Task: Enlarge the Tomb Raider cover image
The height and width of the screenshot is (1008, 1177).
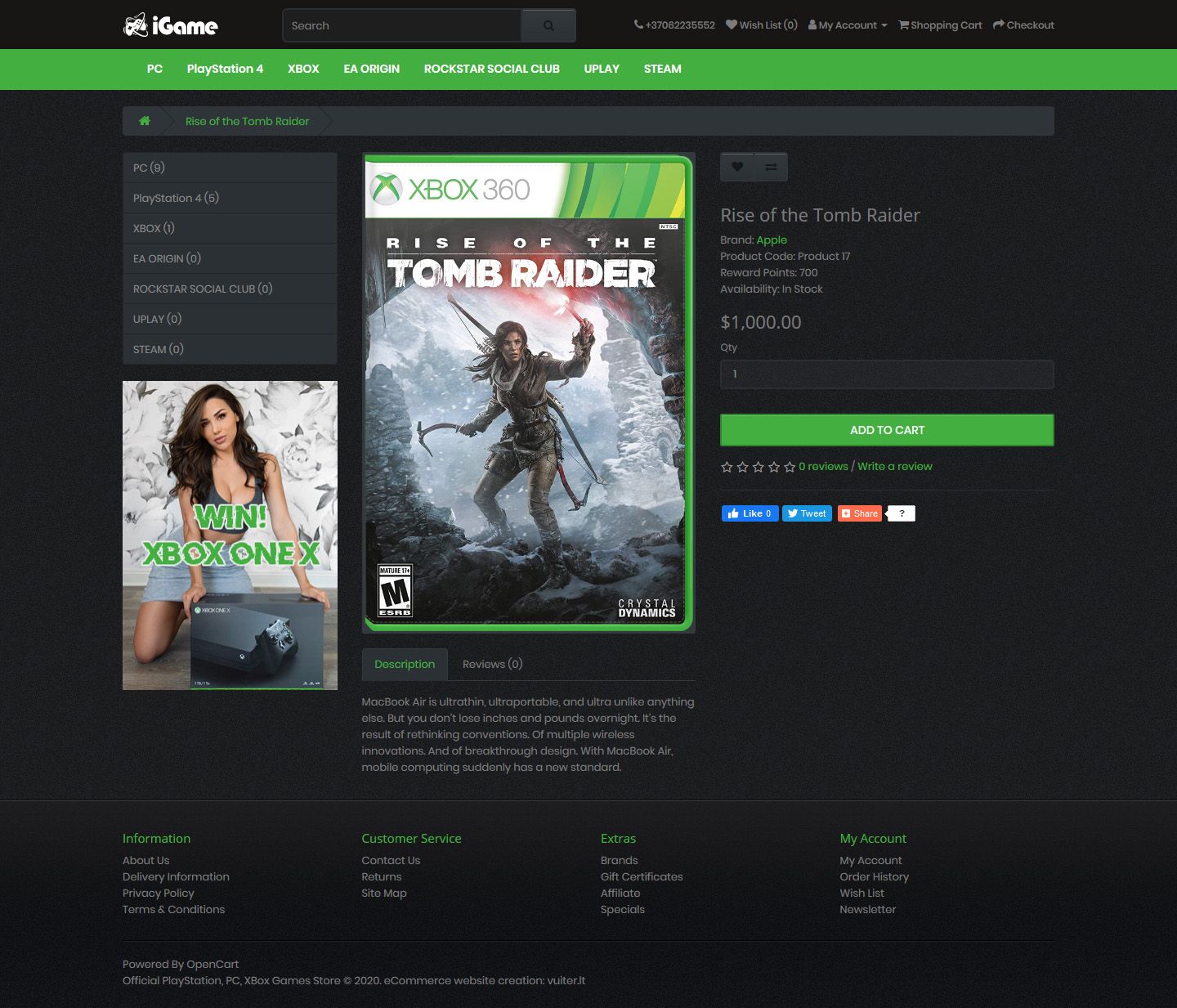Action: pyautogui.click(x=529, y=392)
